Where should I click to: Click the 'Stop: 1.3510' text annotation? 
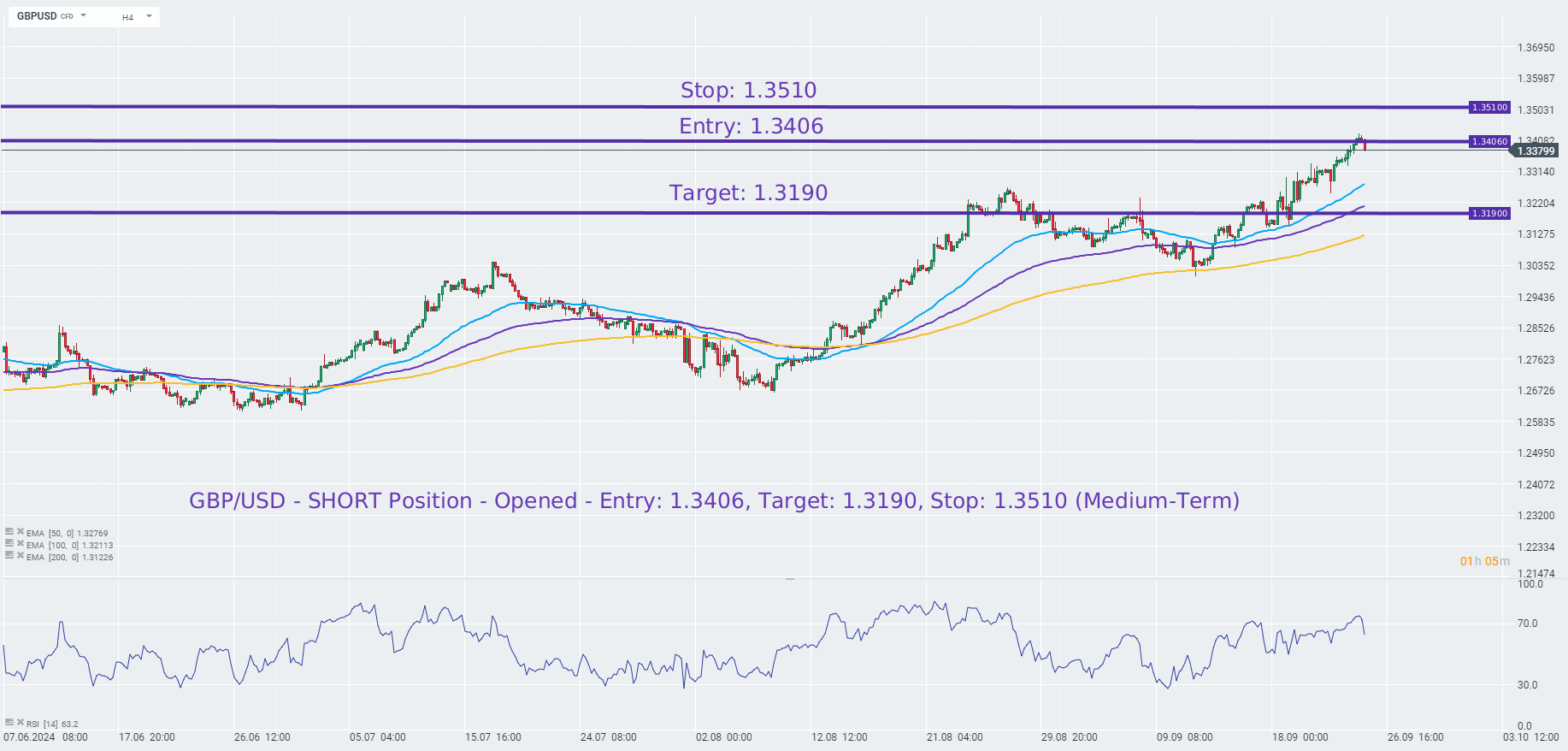pos(748,90)
